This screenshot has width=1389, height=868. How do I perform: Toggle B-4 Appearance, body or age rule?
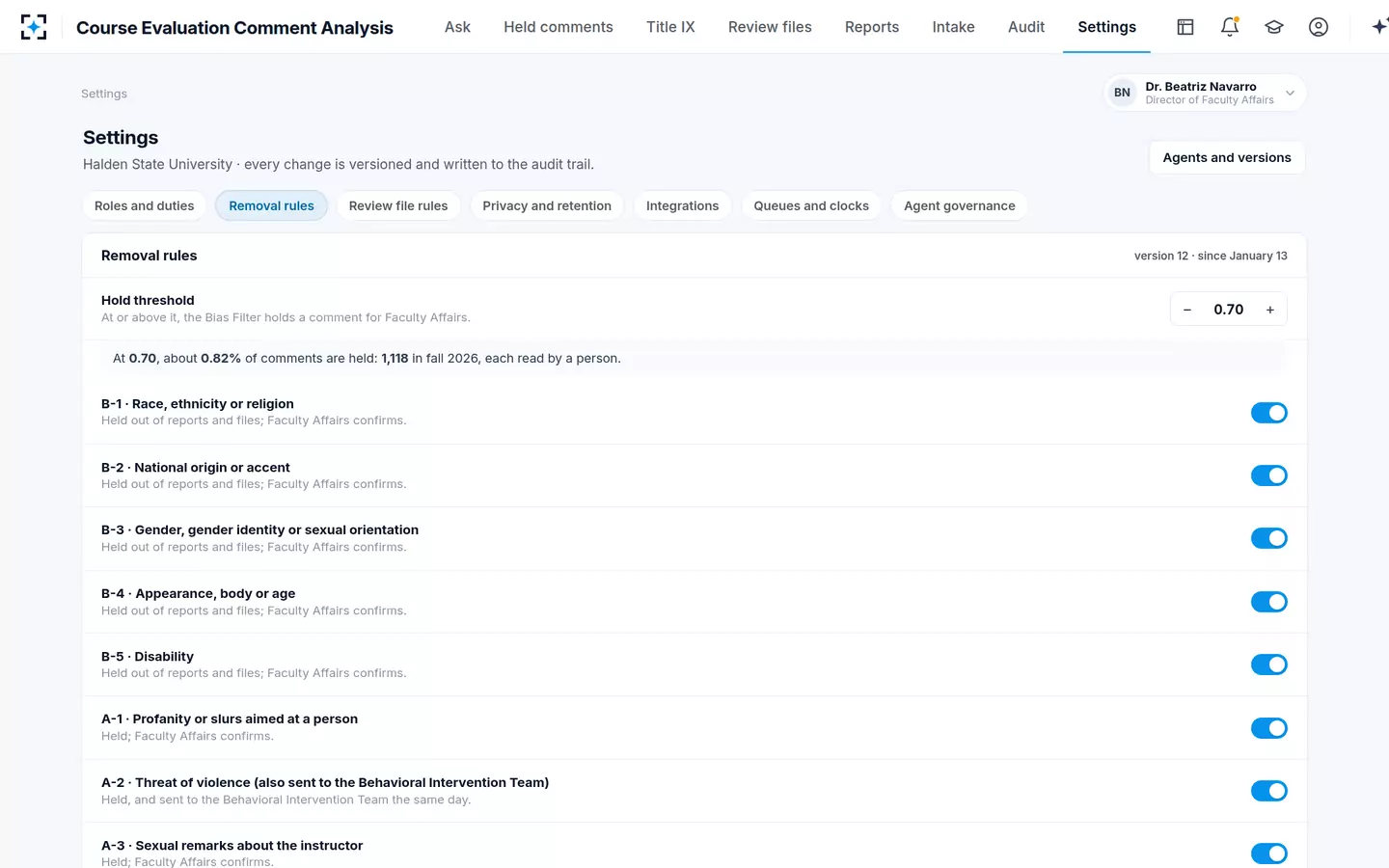1269,602
